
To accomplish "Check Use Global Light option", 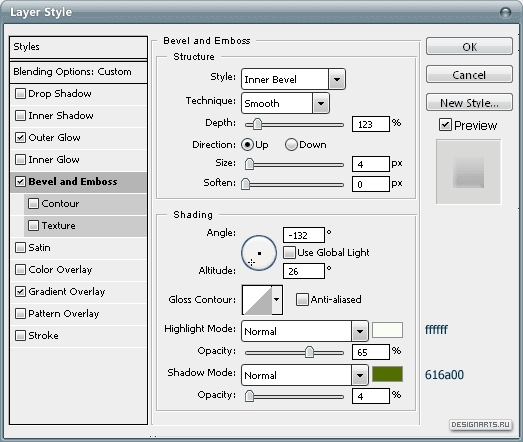I will pos(289,253).
